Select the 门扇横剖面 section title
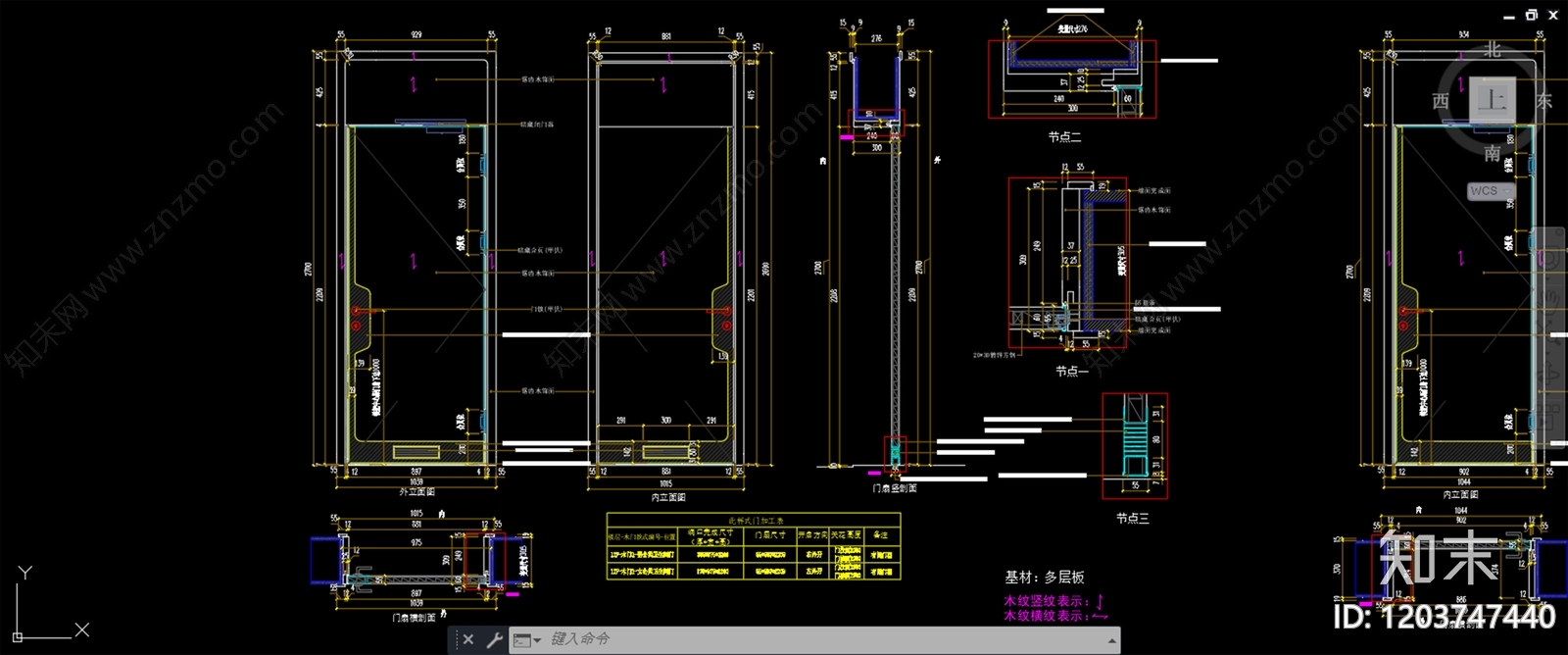The width and height of the screenshot is (1568, 655). tap(414, 618)
